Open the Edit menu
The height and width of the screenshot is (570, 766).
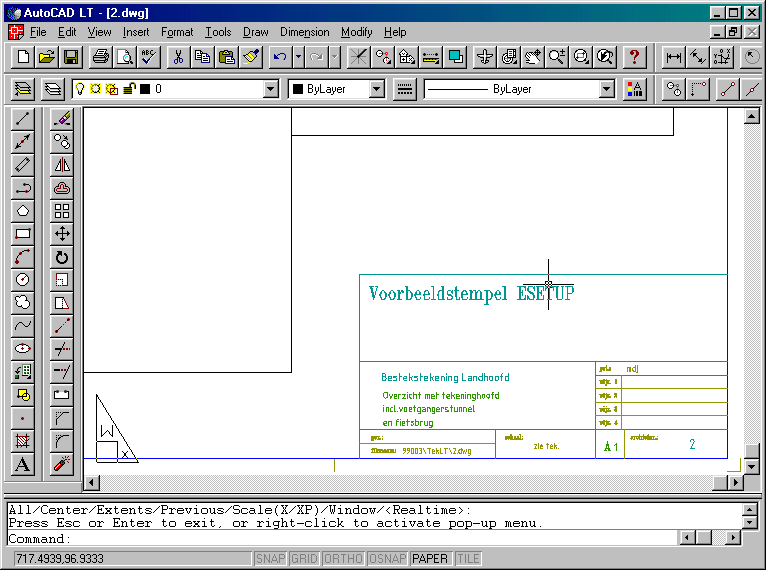click(x=67, y=32)
